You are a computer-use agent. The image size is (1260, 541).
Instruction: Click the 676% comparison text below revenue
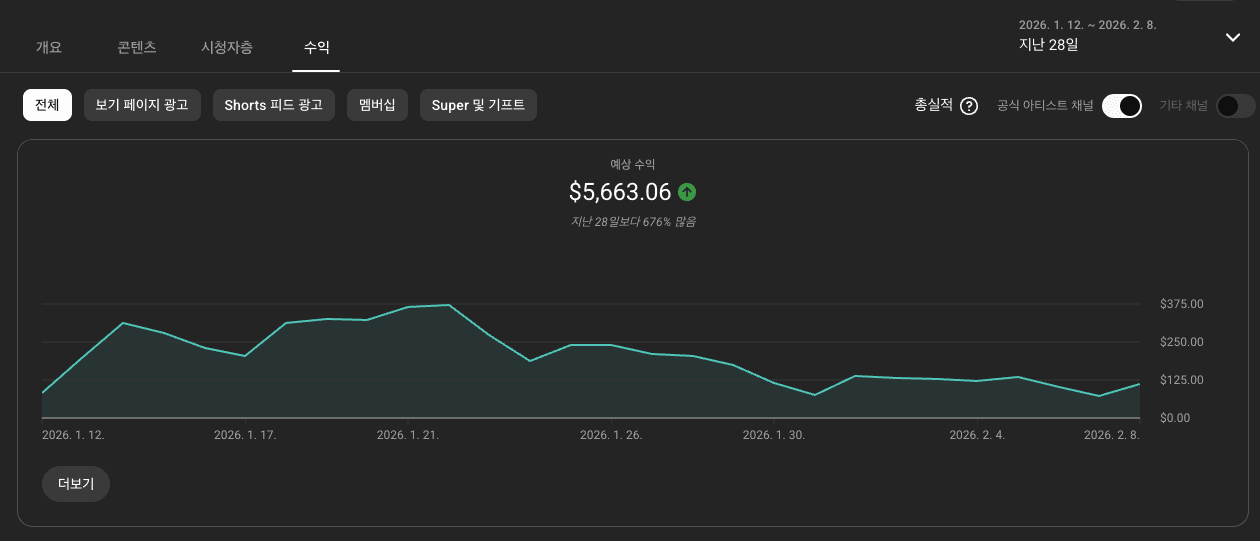(632, 221)
